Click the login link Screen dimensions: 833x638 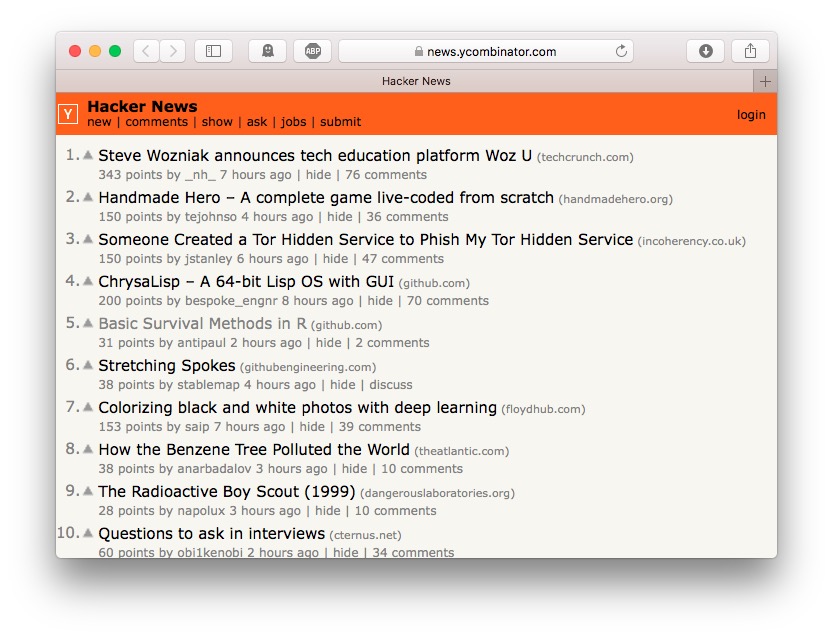[751, 115]
